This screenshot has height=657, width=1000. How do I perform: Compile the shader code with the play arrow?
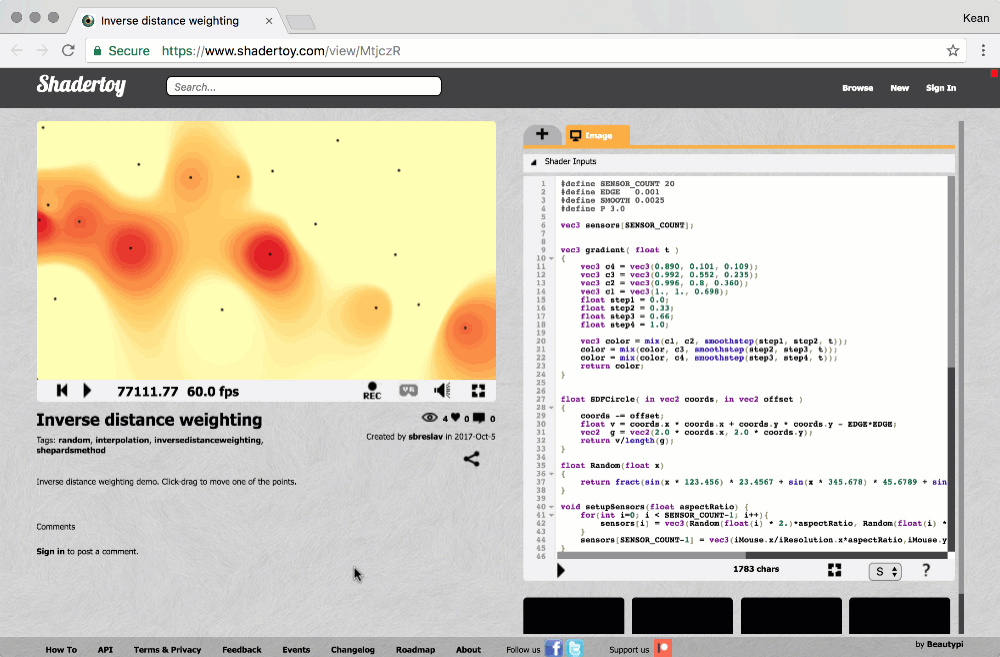tap(561, 570)
